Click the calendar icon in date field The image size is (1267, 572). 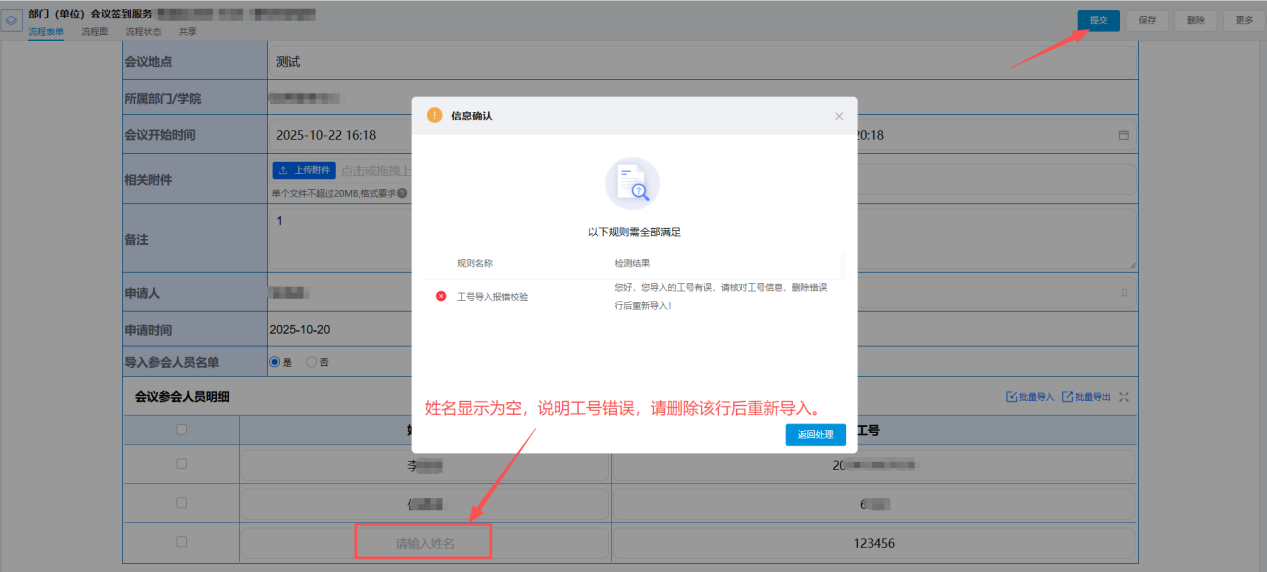[x=1123, y=135]
